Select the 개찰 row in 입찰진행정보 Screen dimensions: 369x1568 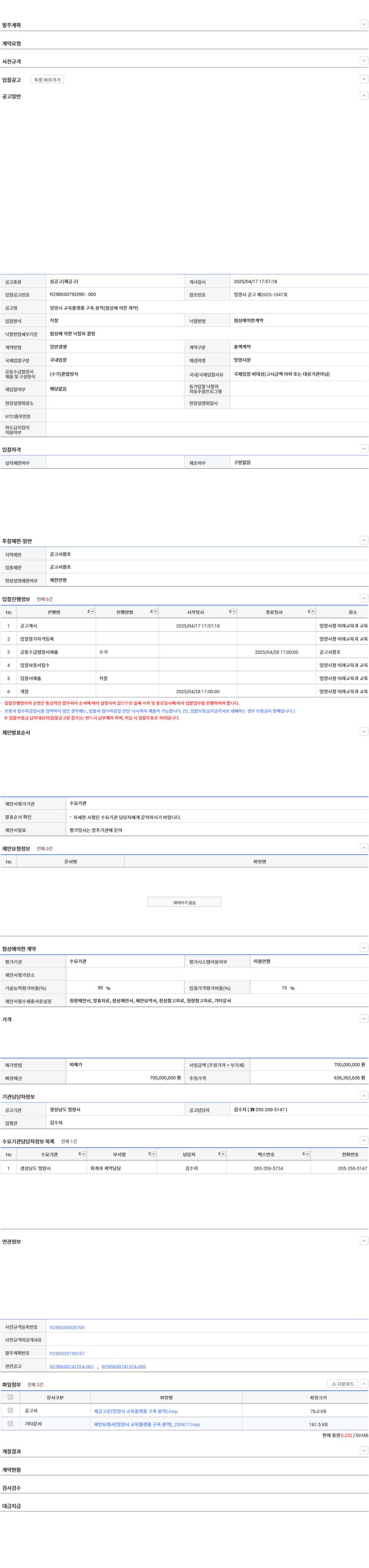coord(184,691)
